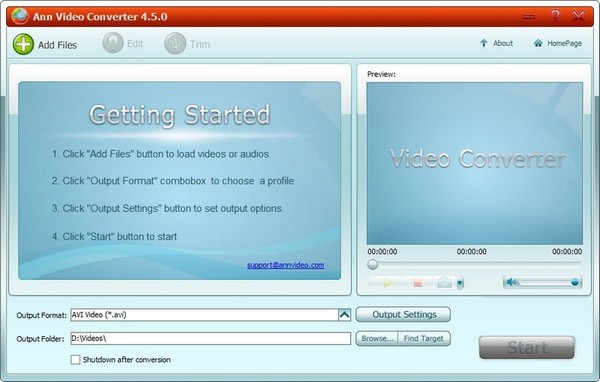Viewport: 600px width, 382px height.
Task: Stop the preview playback
Action: [417, 283]
